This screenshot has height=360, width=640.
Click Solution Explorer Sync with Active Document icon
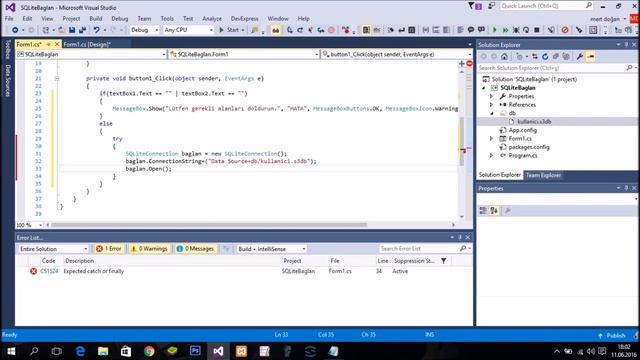[x=534, y=57]
